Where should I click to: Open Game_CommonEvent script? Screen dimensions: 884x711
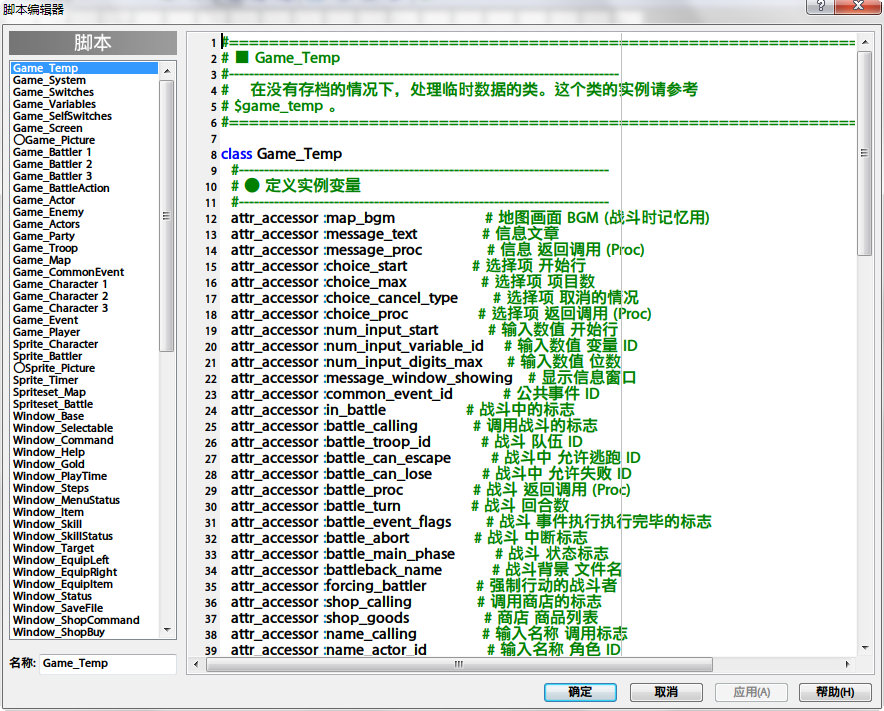point(69,272)
